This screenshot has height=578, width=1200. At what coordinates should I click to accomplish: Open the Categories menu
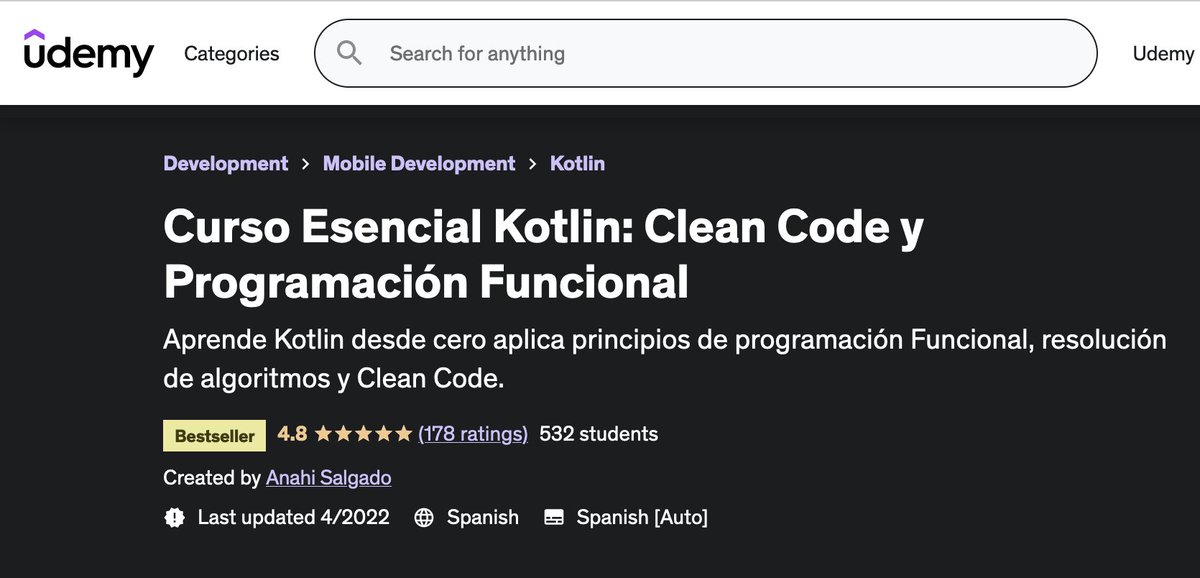click(x=232, y=54)
